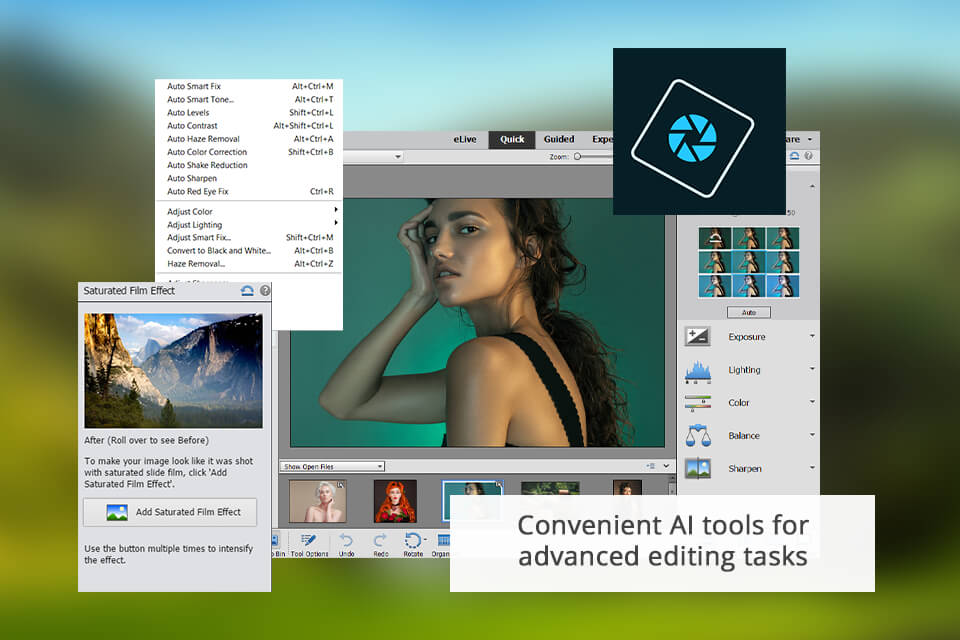Click the Lighting histogram icon
This screenshot has height=640, width=960.
(x=697, y=371)
